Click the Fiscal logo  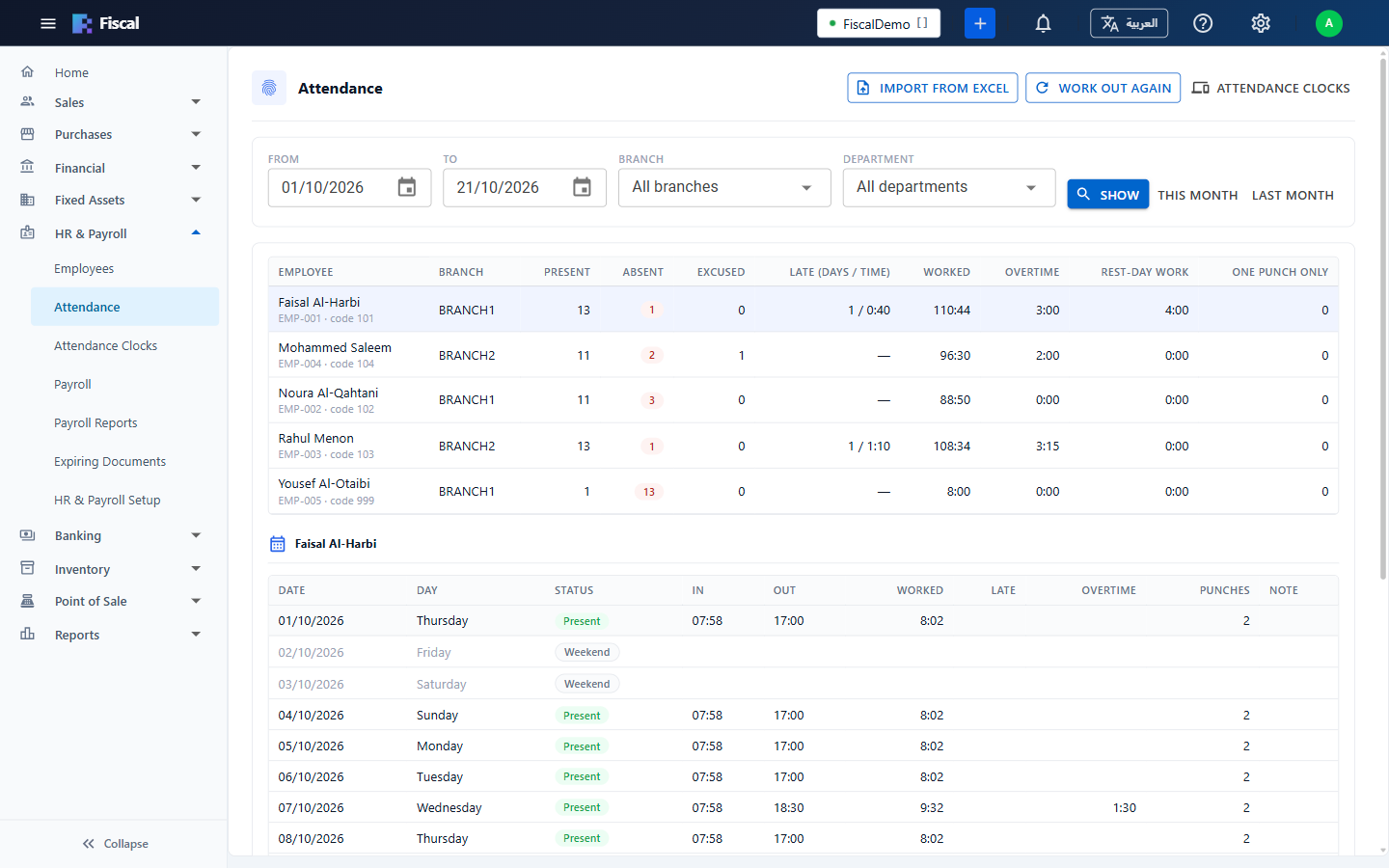pyautogui.click(x=106, y=23)
